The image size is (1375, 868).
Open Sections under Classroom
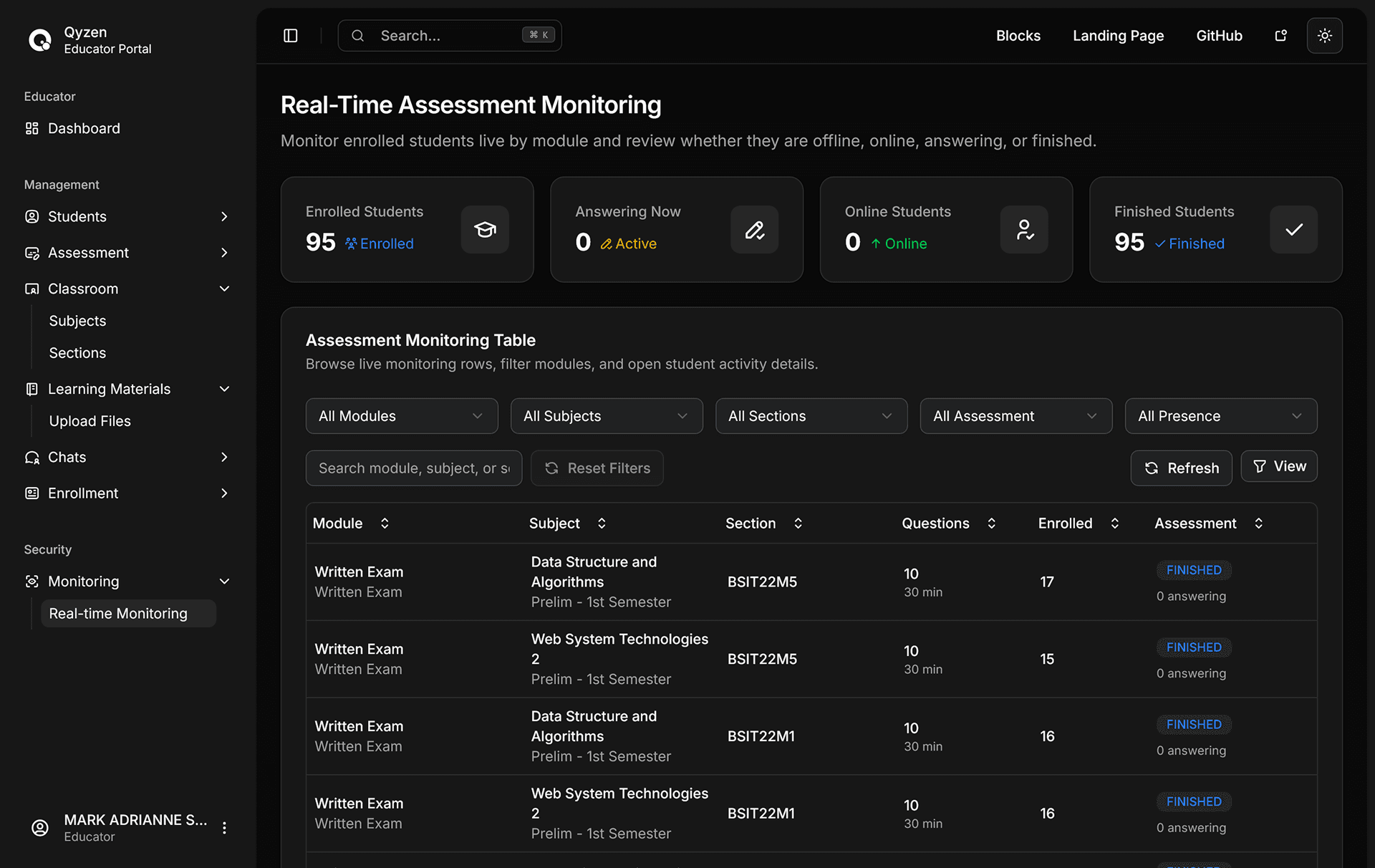[x=77, y=353]
